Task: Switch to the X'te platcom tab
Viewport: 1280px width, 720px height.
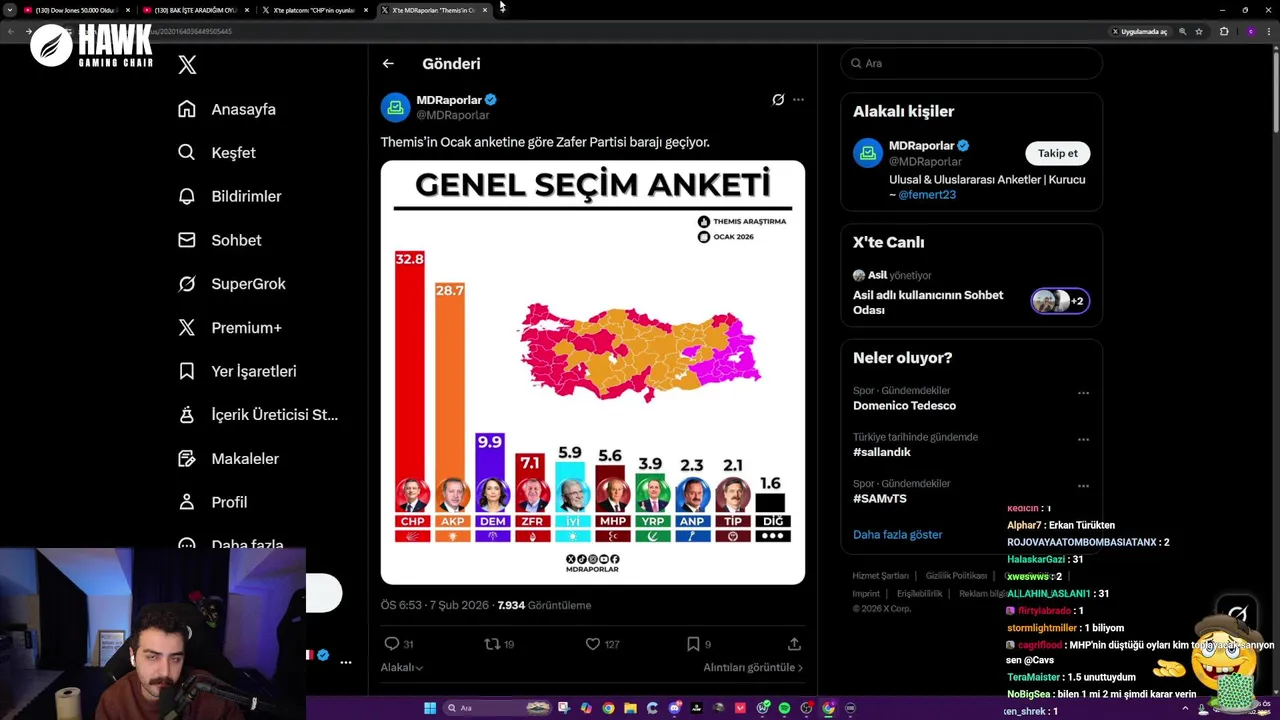Action: click(x=315, y=10)
